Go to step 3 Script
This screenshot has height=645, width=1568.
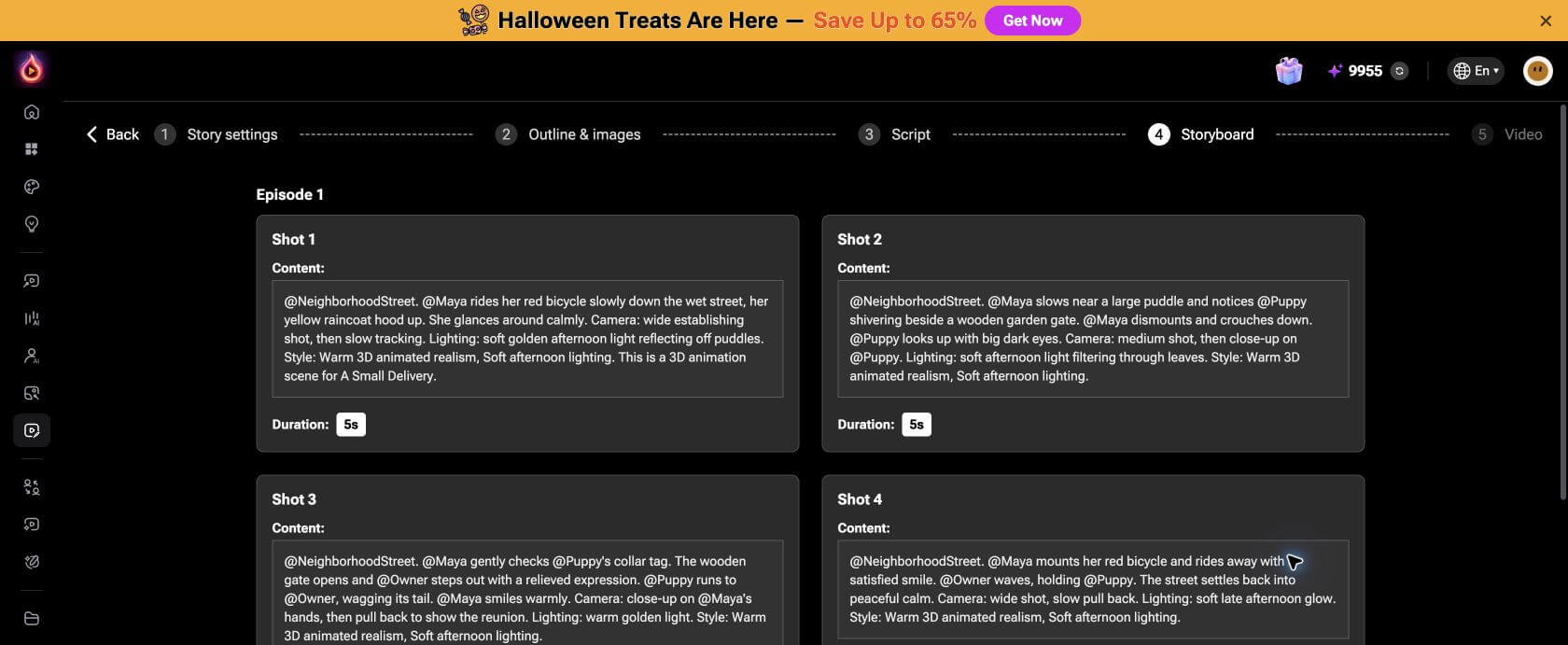[894, 134]
